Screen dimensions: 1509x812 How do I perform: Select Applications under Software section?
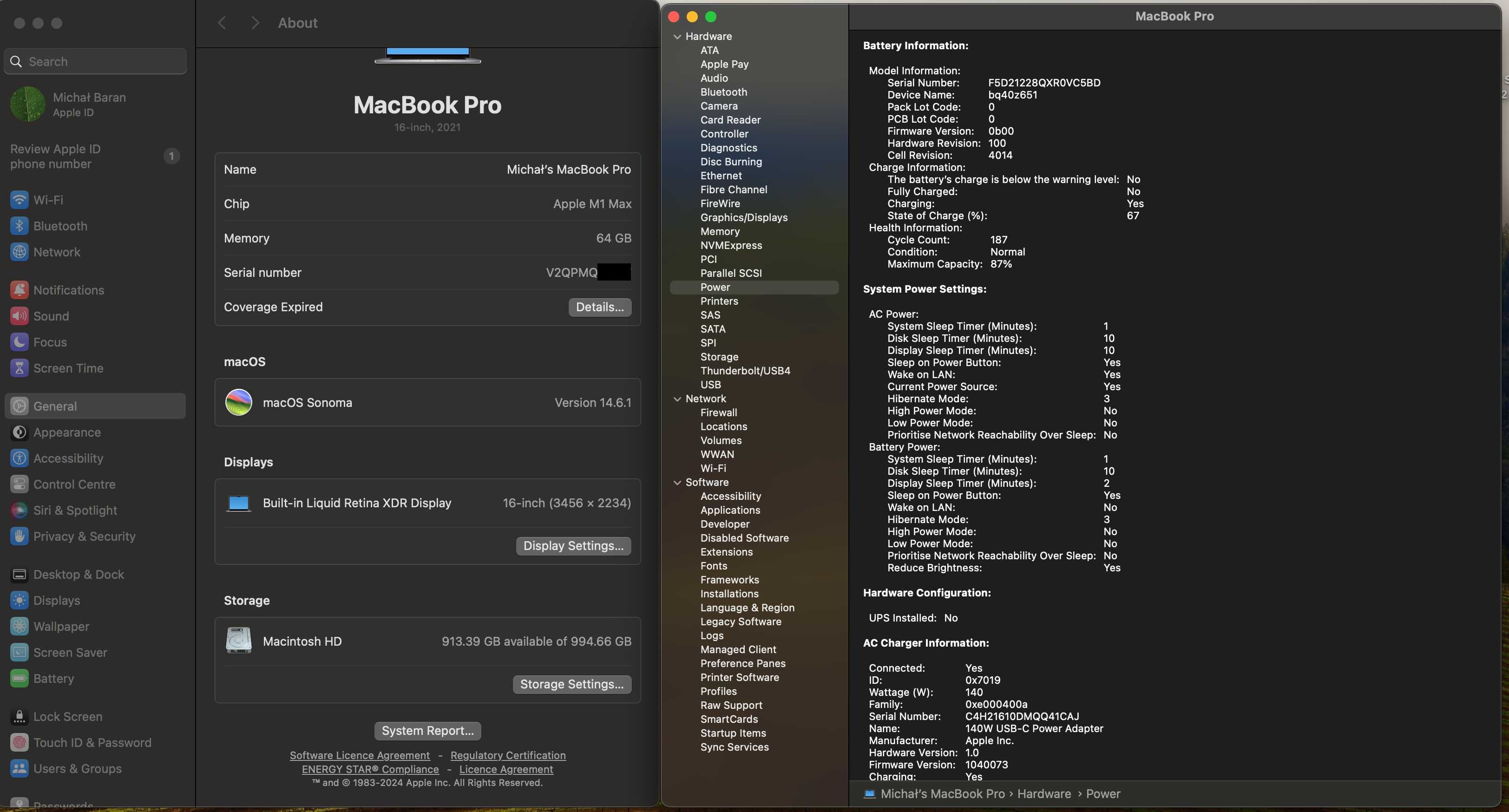[x=730, y=510]
